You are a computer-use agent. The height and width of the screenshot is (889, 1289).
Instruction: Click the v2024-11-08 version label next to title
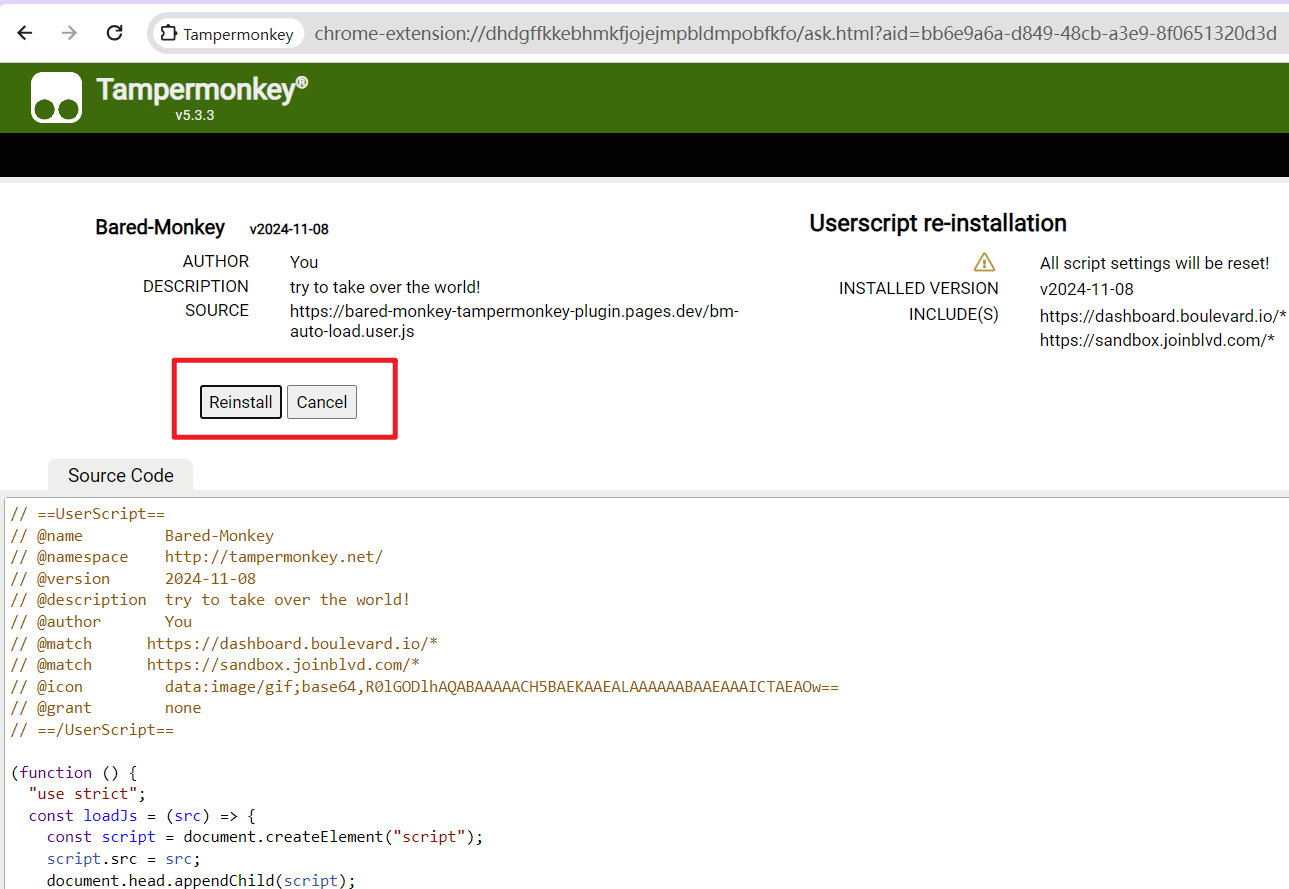[288, 228]
